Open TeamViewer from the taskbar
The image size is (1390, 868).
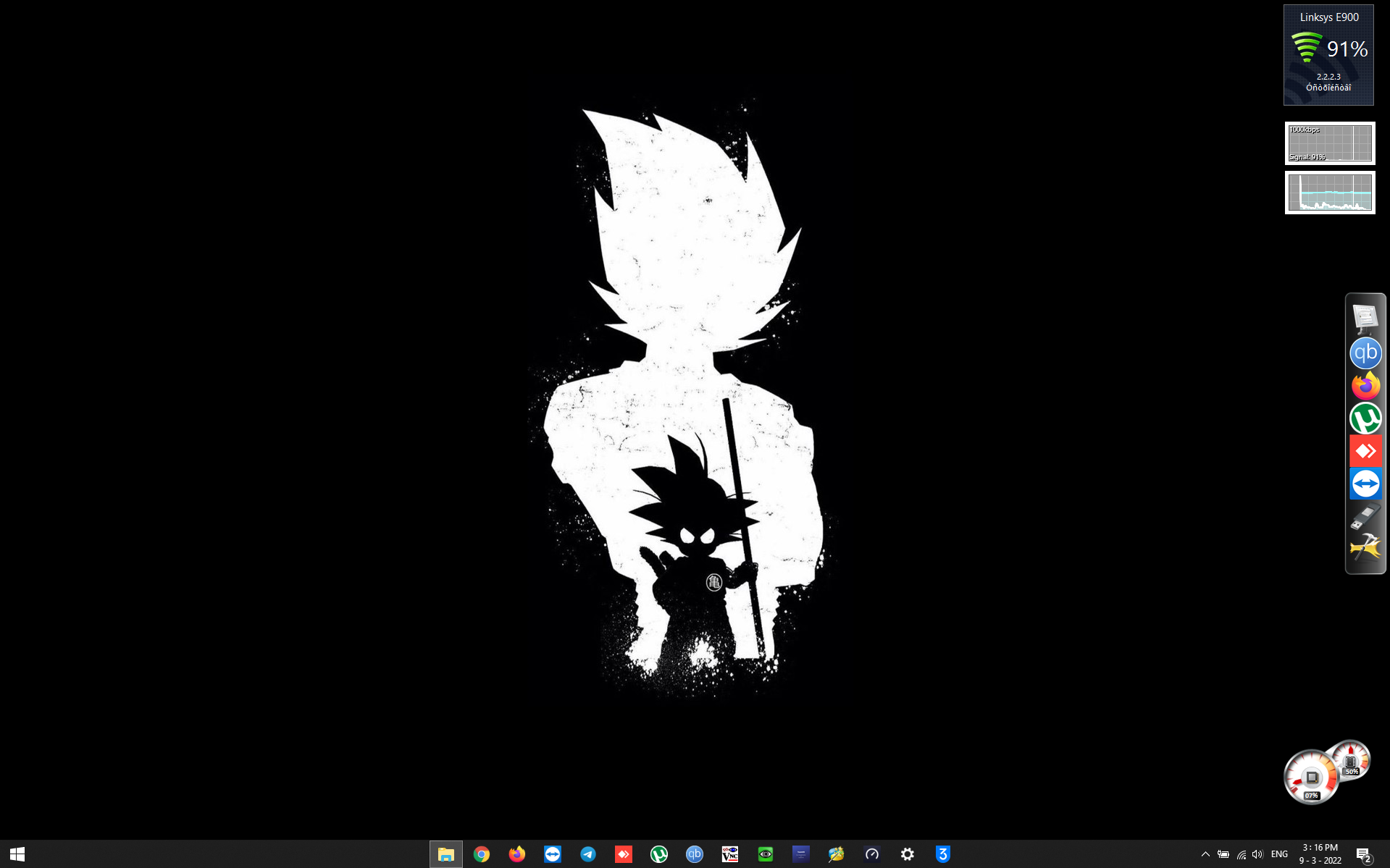point(553,854)
